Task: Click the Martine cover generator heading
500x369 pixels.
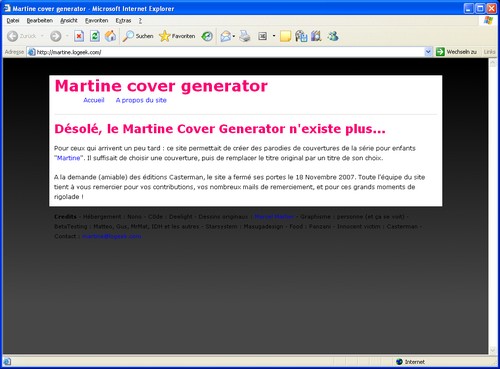Action: coord(161,86)
